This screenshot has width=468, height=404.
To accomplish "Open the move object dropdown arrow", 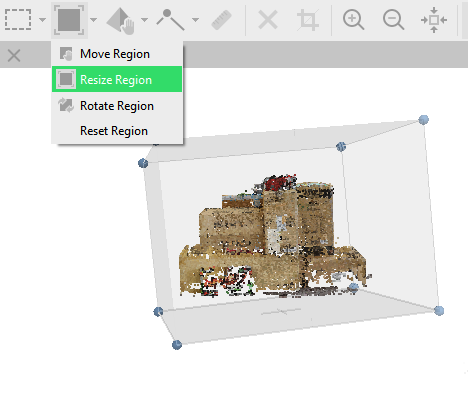I will 144,20.
